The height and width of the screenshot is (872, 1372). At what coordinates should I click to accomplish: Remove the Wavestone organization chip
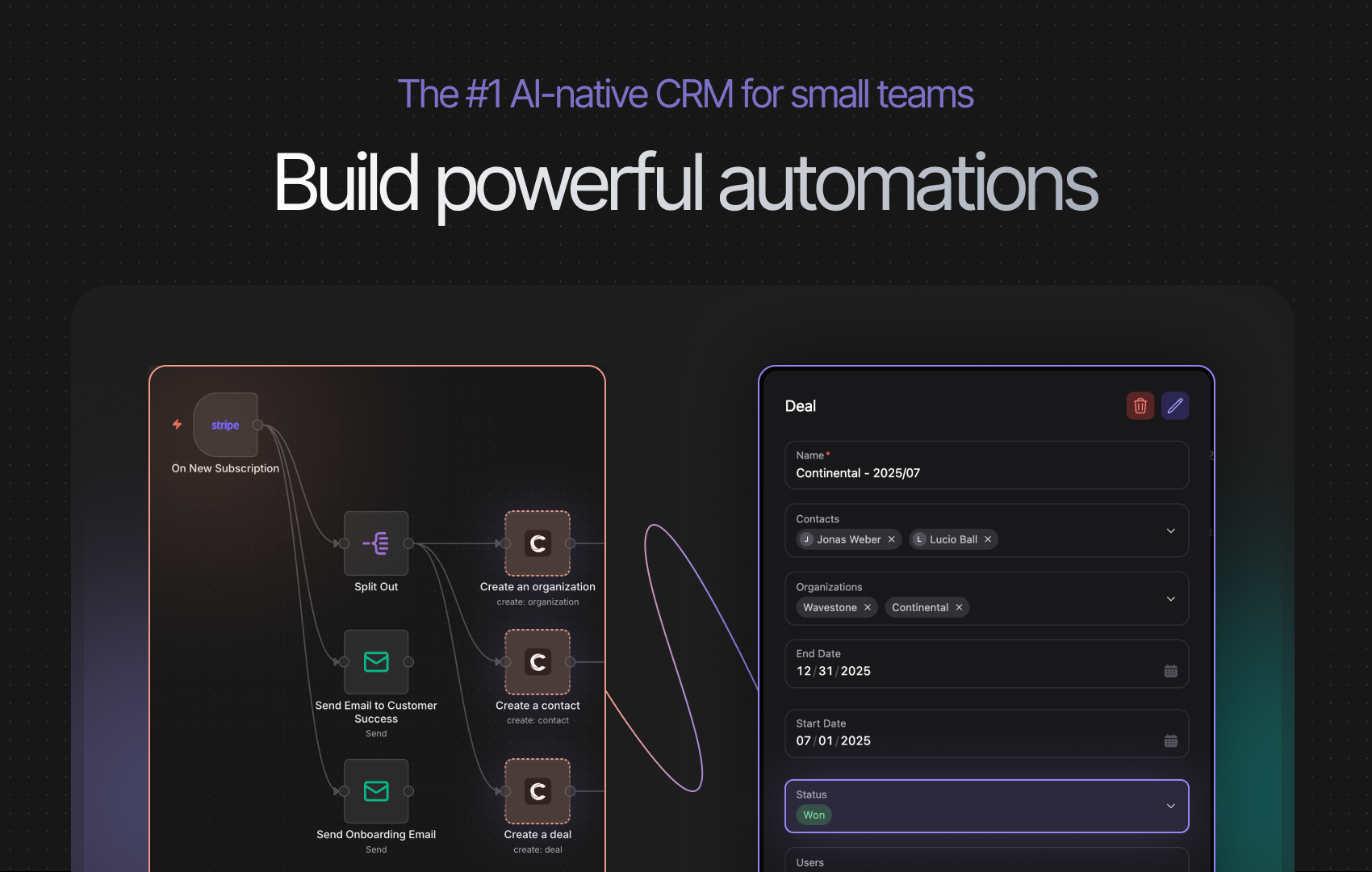coord(868,607)
